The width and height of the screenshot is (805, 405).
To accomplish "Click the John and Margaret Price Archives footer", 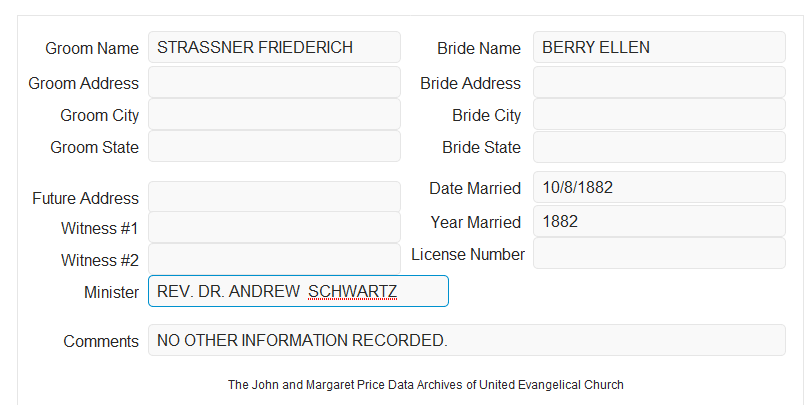I will coord(426,385).
